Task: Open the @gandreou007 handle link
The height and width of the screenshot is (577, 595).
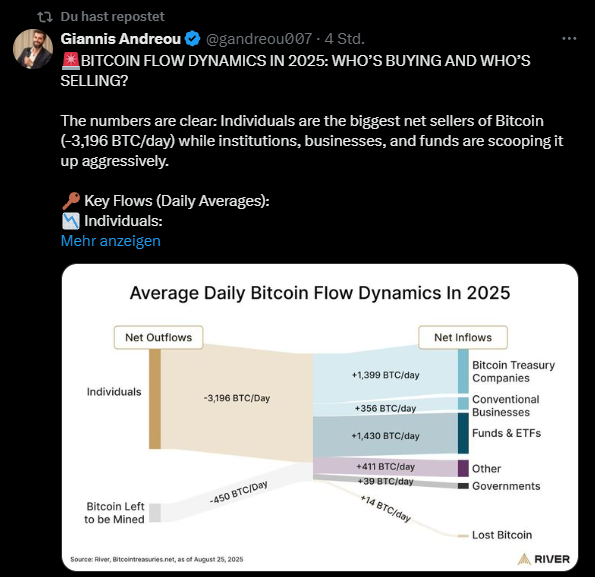Action: (259, 39)
